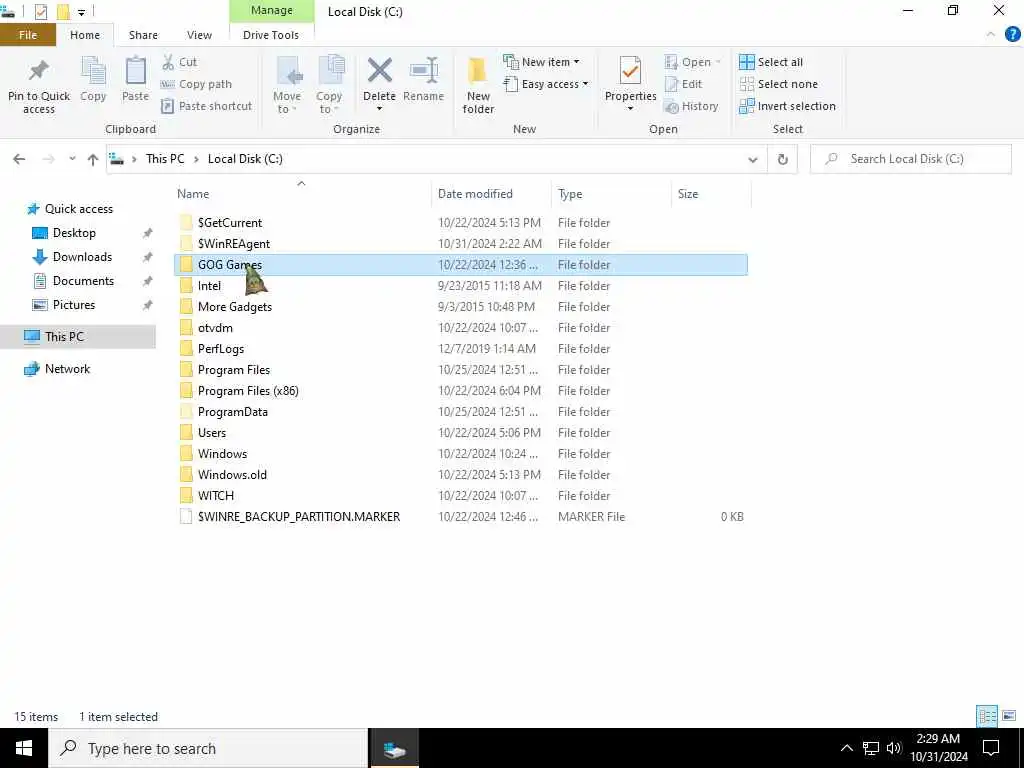Select the Intel folder
Image resolution: width=1024 pixels, height=768 pixels.
coord(209,286)
